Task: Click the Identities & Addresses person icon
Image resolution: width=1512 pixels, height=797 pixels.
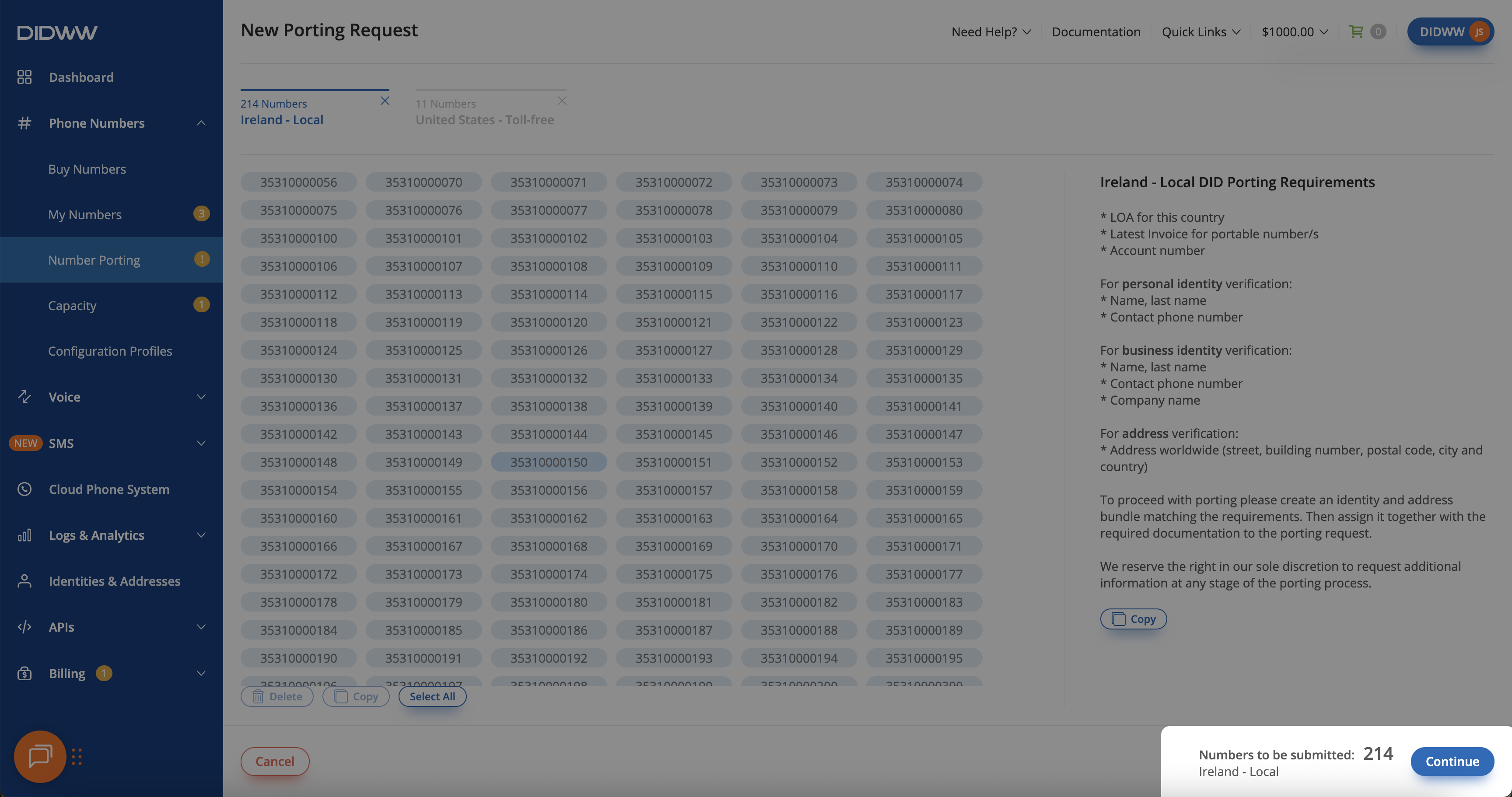Action: (24, 581)
